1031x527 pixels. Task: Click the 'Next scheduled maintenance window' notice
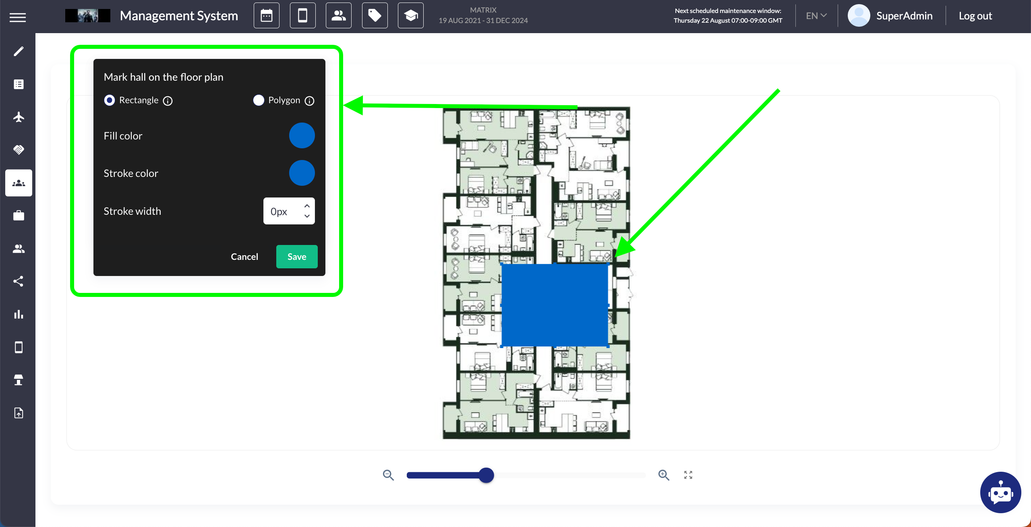coord(728,16)
